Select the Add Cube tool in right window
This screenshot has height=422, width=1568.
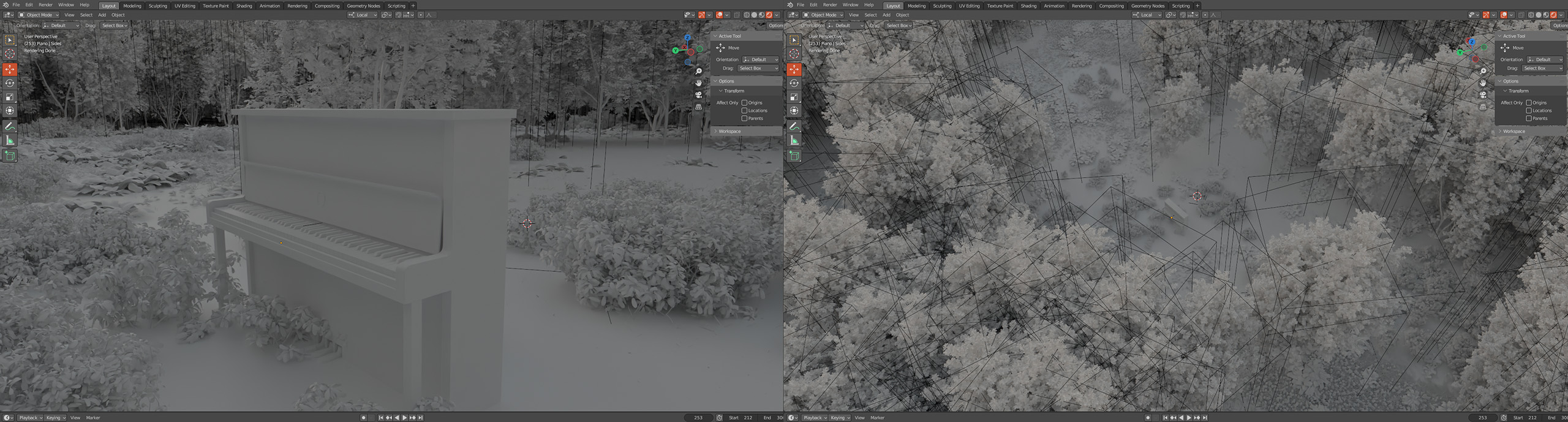(794, 156)
